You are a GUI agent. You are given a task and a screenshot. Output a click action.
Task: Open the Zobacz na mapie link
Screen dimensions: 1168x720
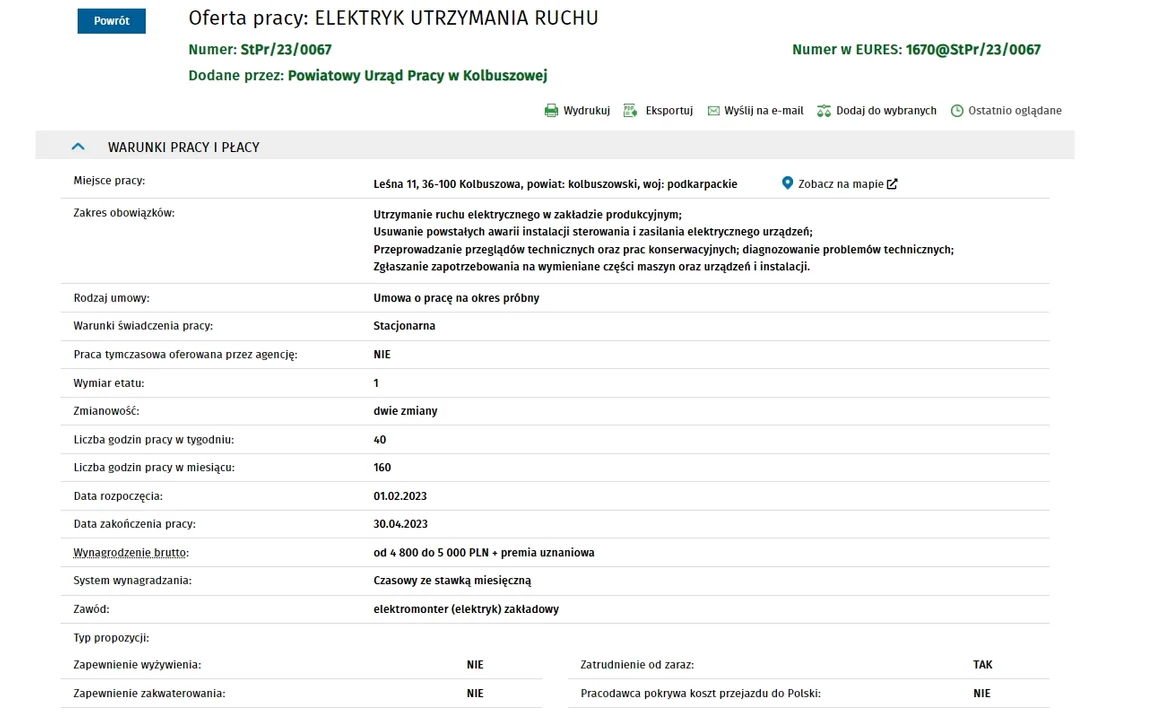[x=841, y=184]
